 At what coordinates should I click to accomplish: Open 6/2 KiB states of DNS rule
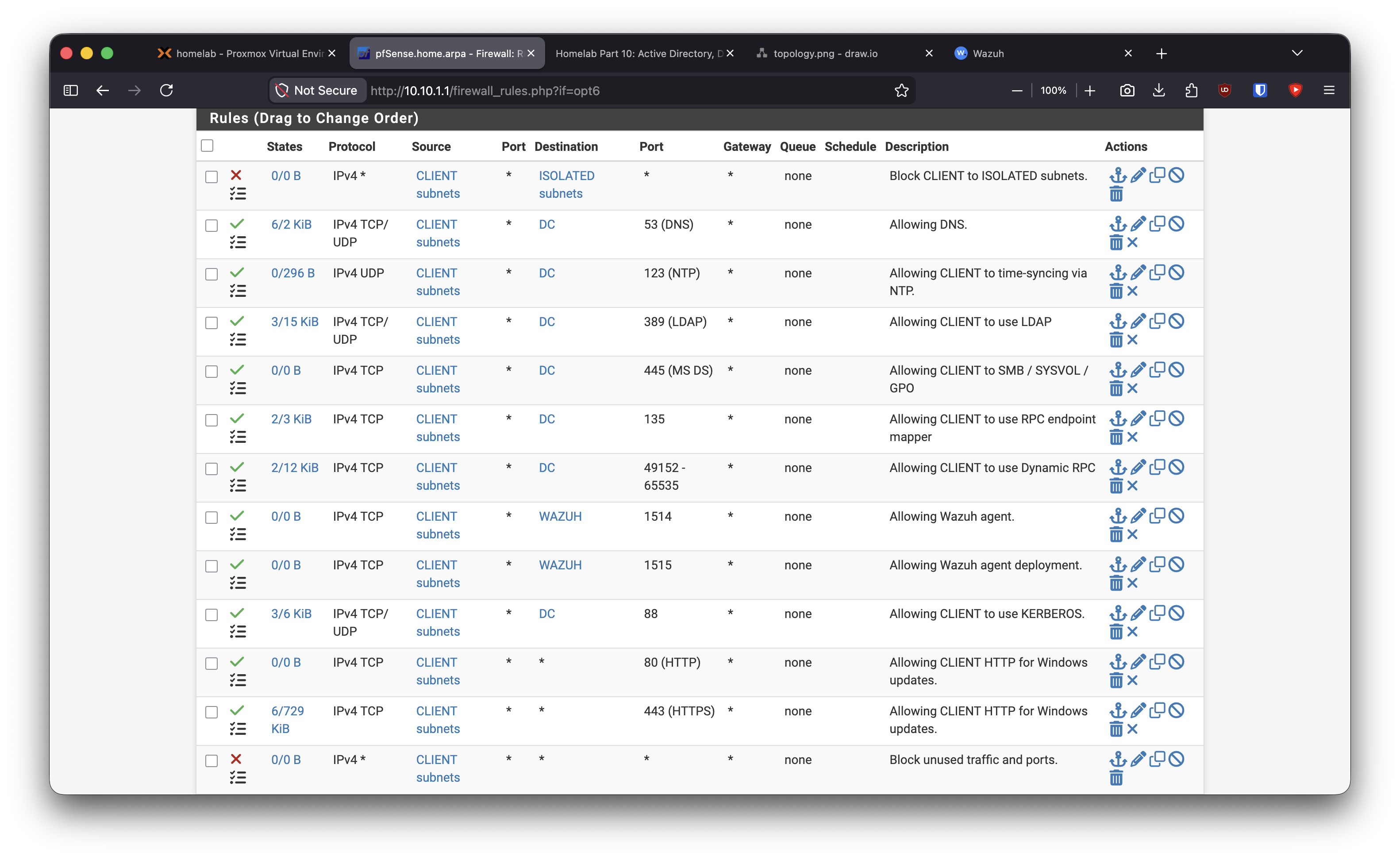click(x=291, y=224)
